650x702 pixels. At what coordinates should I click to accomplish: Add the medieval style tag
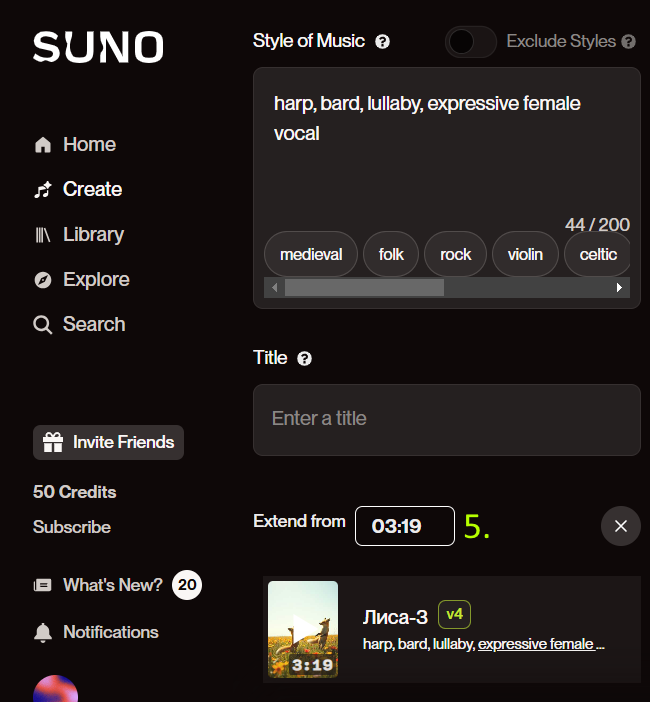[311, 254]
